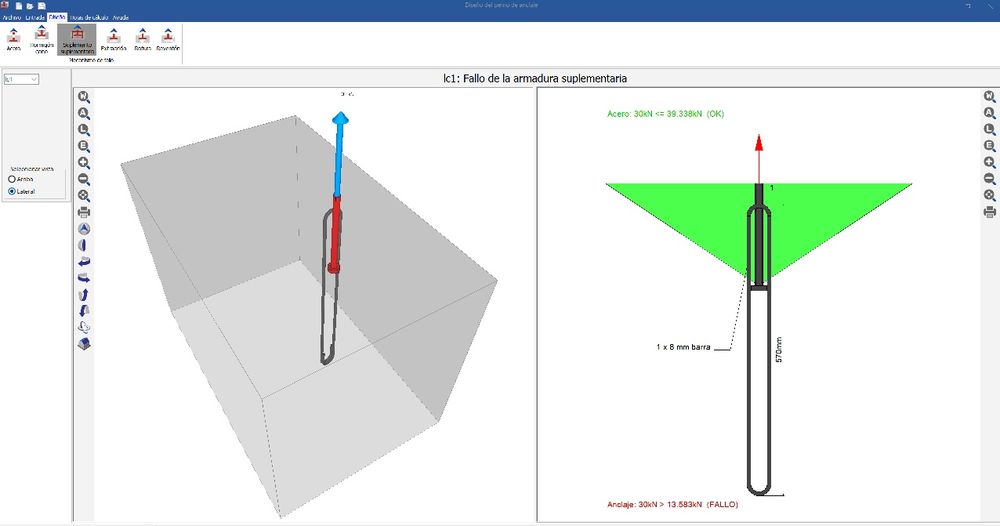This screenshot has width=1000, height=526.
Task: Select the Arriba view radio button
Action: (x=11, y=179)
